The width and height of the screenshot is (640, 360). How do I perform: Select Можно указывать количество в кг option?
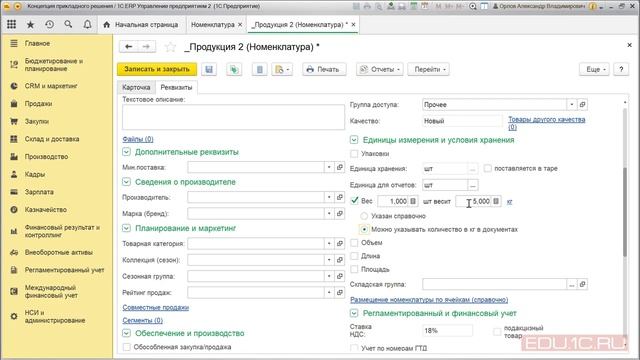(x=364, y=229)
